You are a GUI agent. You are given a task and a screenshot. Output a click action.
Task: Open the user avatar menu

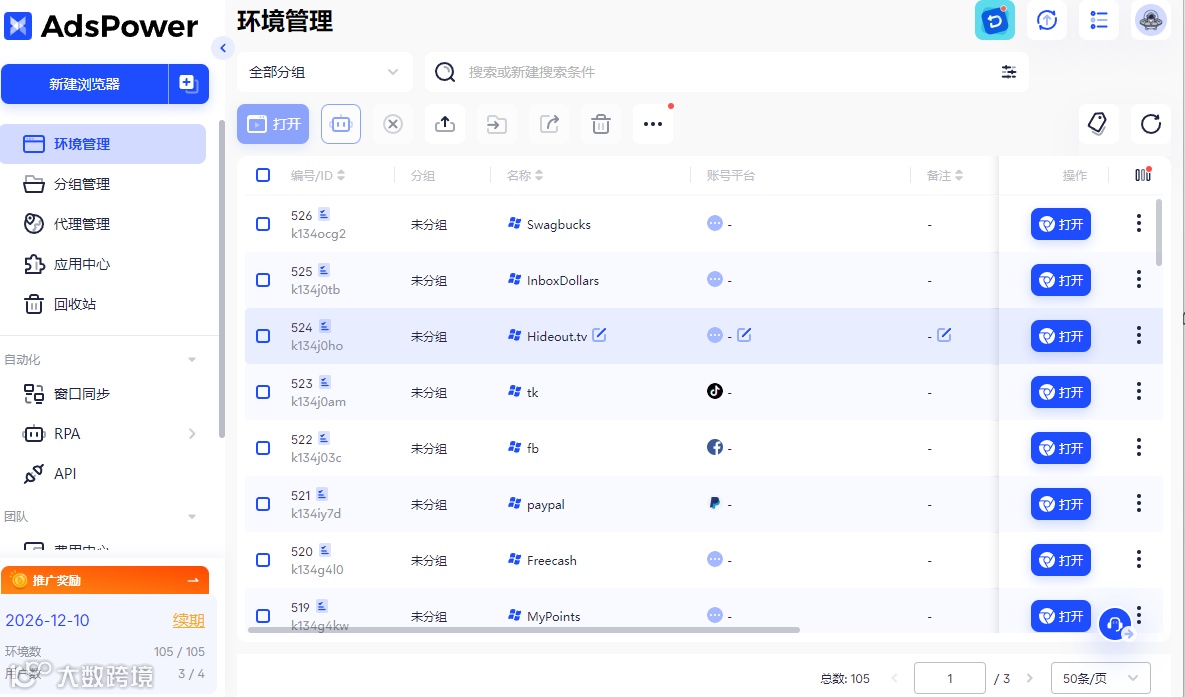click(1150, 20)
